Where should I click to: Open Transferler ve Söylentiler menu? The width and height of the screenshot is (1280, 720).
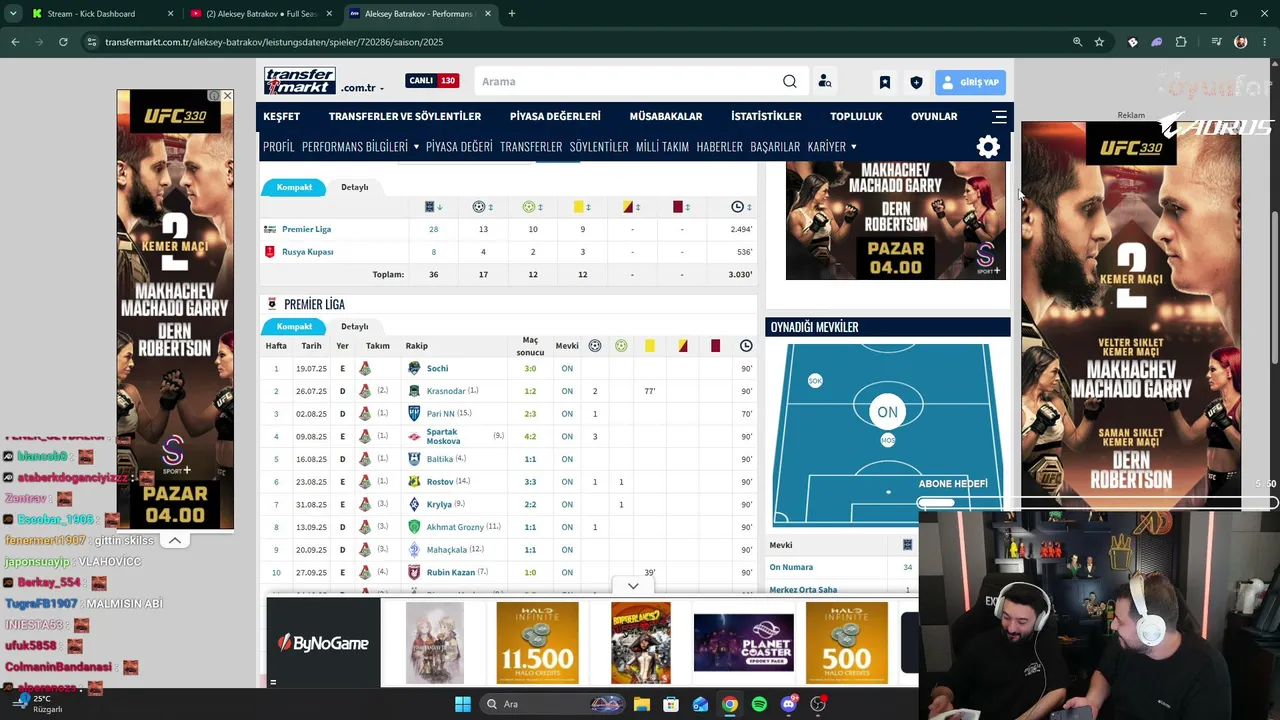click(405, 117)
